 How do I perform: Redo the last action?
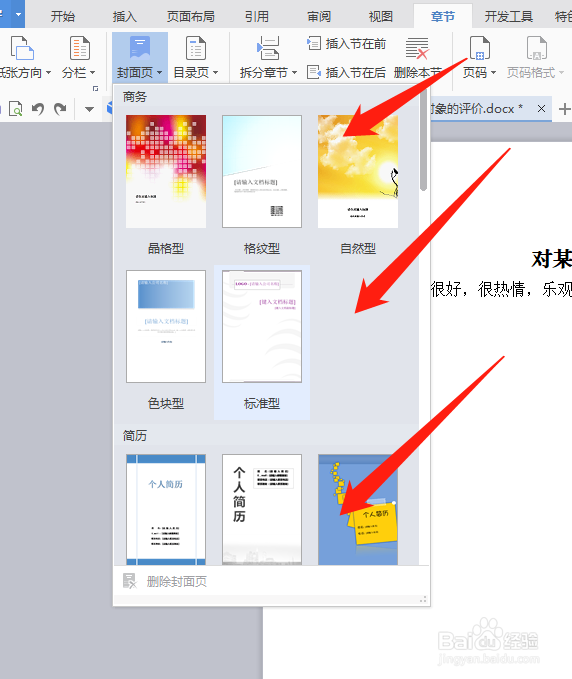[60, 109]
